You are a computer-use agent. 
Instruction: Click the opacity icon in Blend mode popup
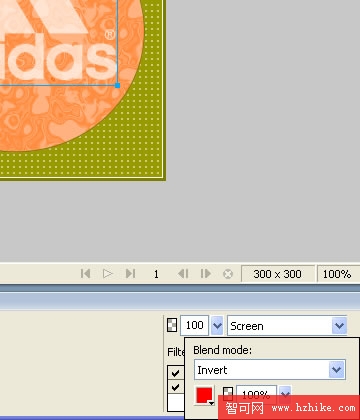click(x=228, y=394)
